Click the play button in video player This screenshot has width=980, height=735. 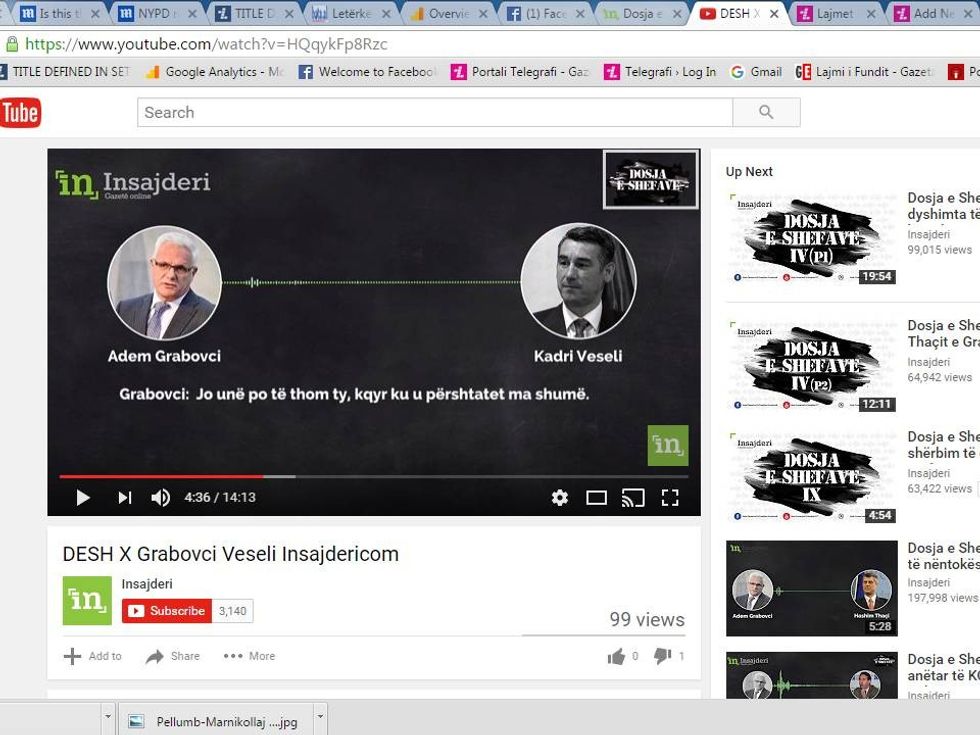83,497
